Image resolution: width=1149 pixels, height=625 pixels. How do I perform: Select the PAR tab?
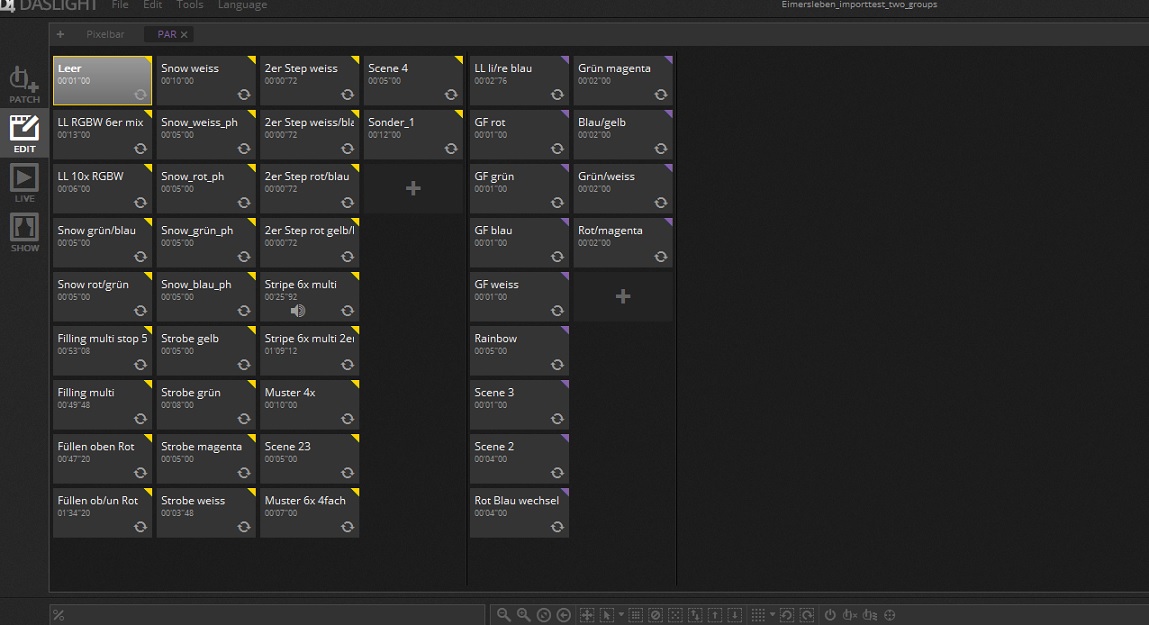point(167,34)
